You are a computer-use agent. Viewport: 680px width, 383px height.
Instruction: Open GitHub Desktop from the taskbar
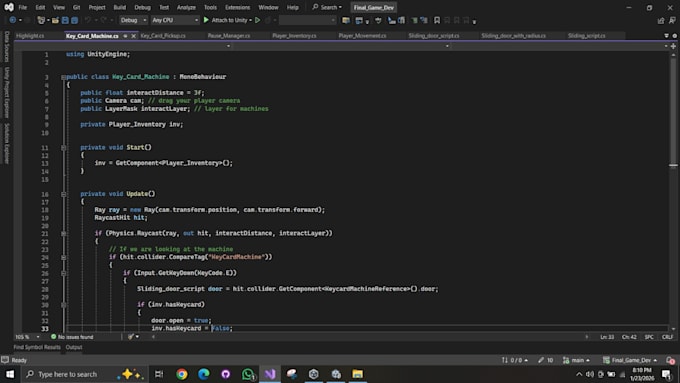point(226,374)
